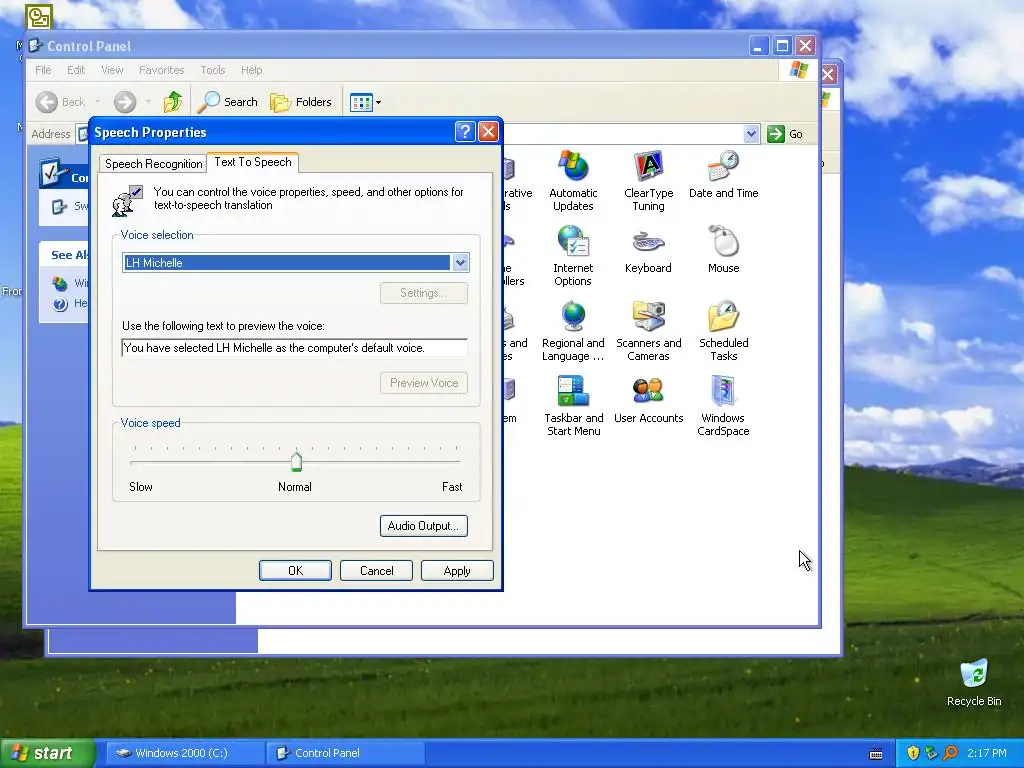
Task: Click the Up folder toolbar icon
Action: point(172,102)
